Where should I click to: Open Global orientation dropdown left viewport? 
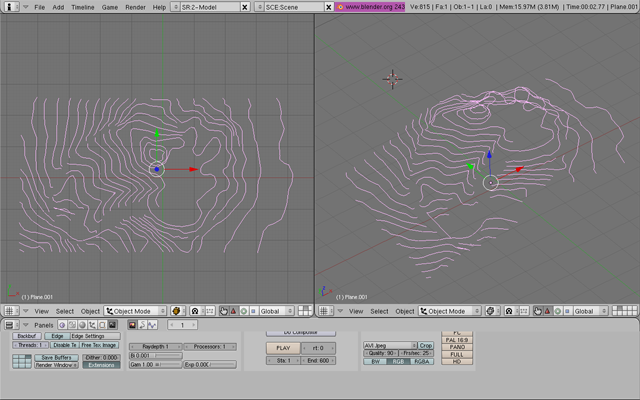pyautogui.click(x=276, y=311)
